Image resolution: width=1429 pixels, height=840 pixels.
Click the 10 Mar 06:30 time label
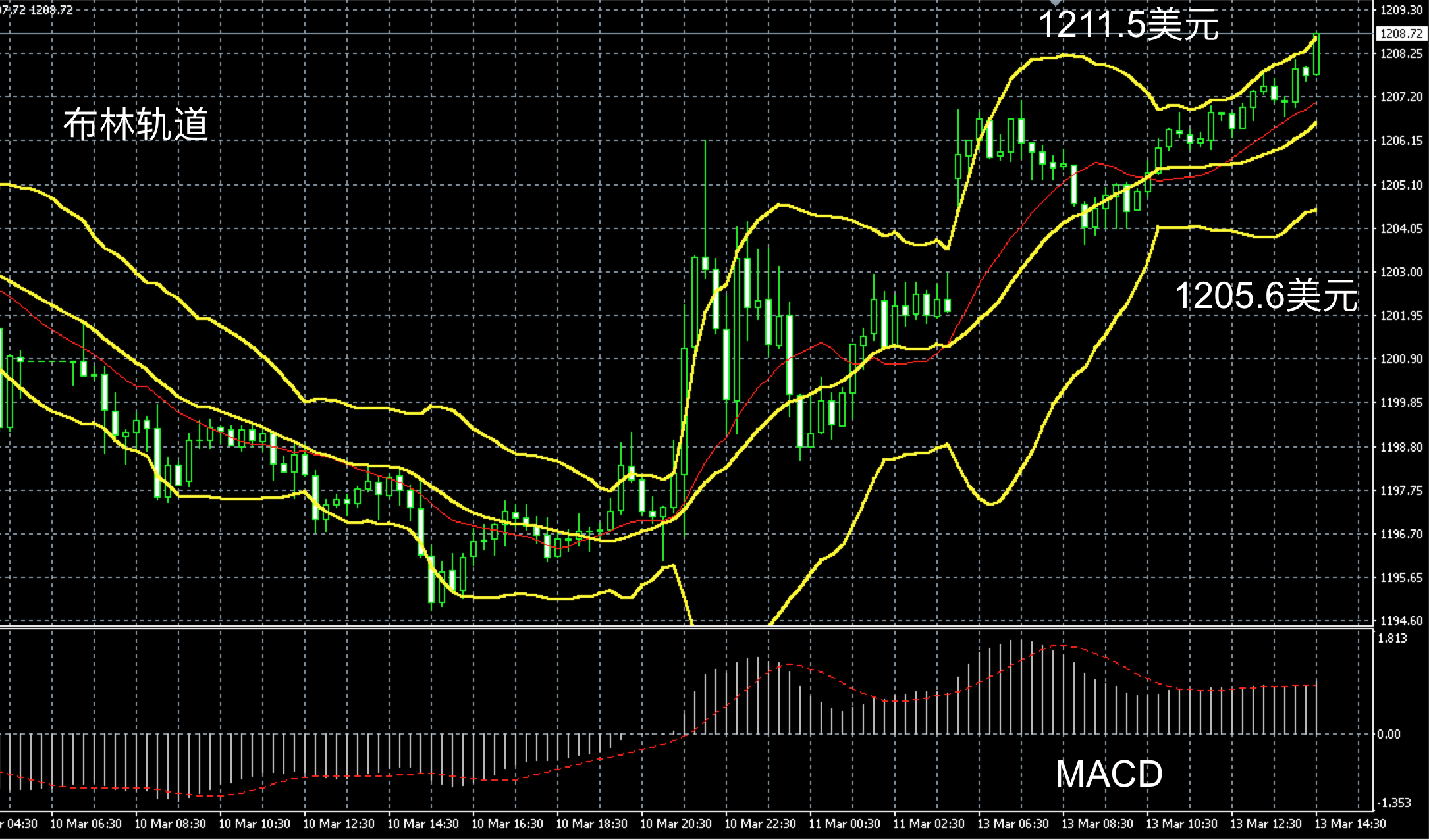click(86, 824)
